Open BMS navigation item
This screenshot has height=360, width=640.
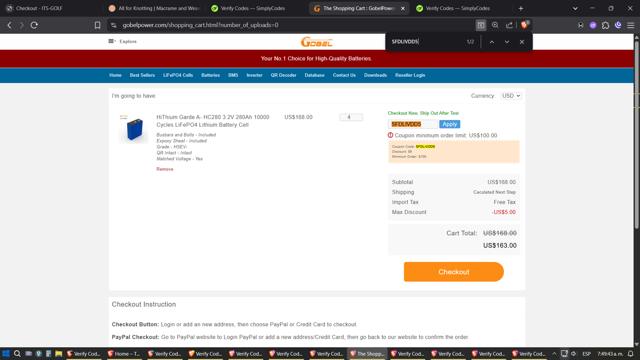(233, 75)
